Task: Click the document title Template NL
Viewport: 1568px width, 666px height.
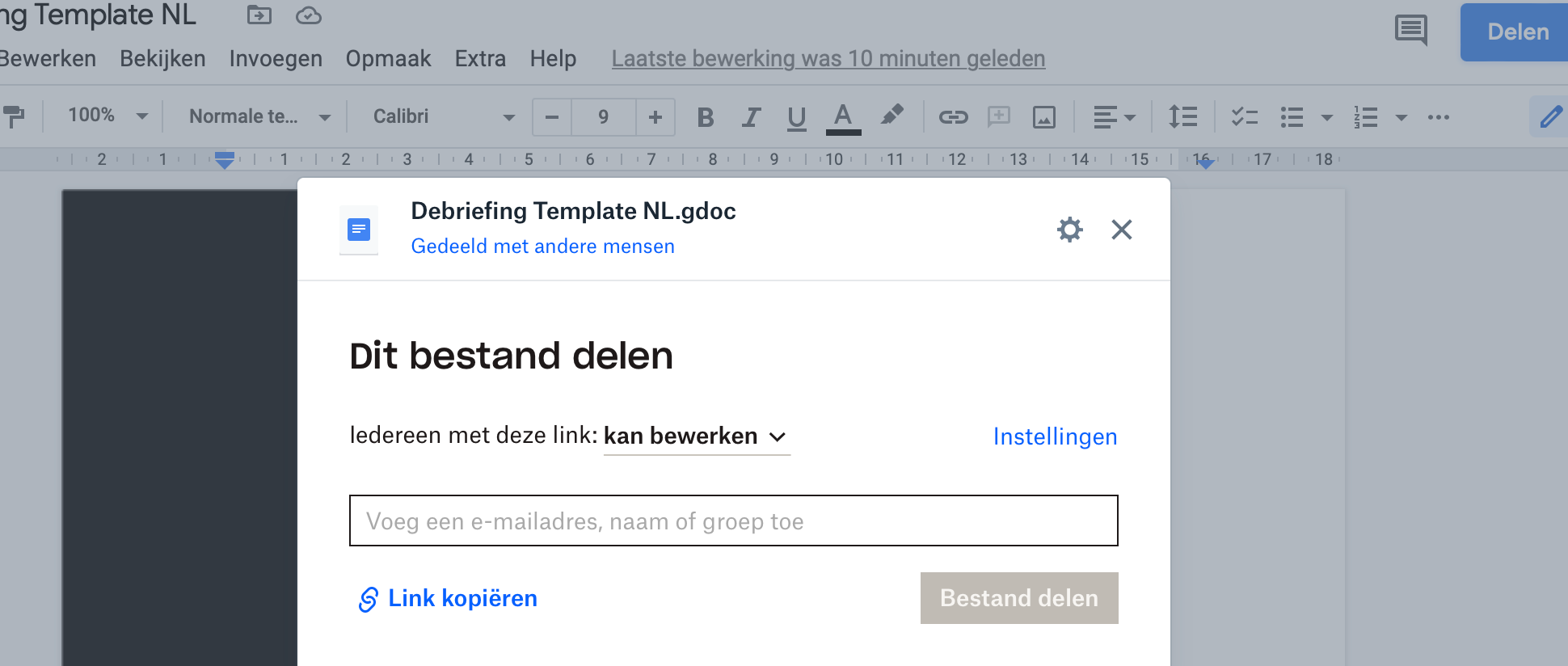Action: click(x=98, y=15)
